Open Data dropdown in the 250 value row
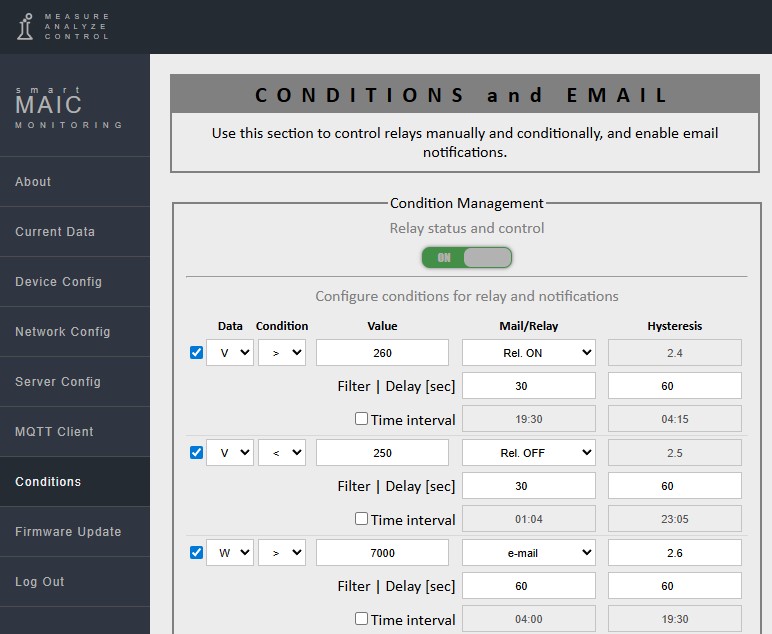Viewport: 772px width, 634px height. (230, 452)
